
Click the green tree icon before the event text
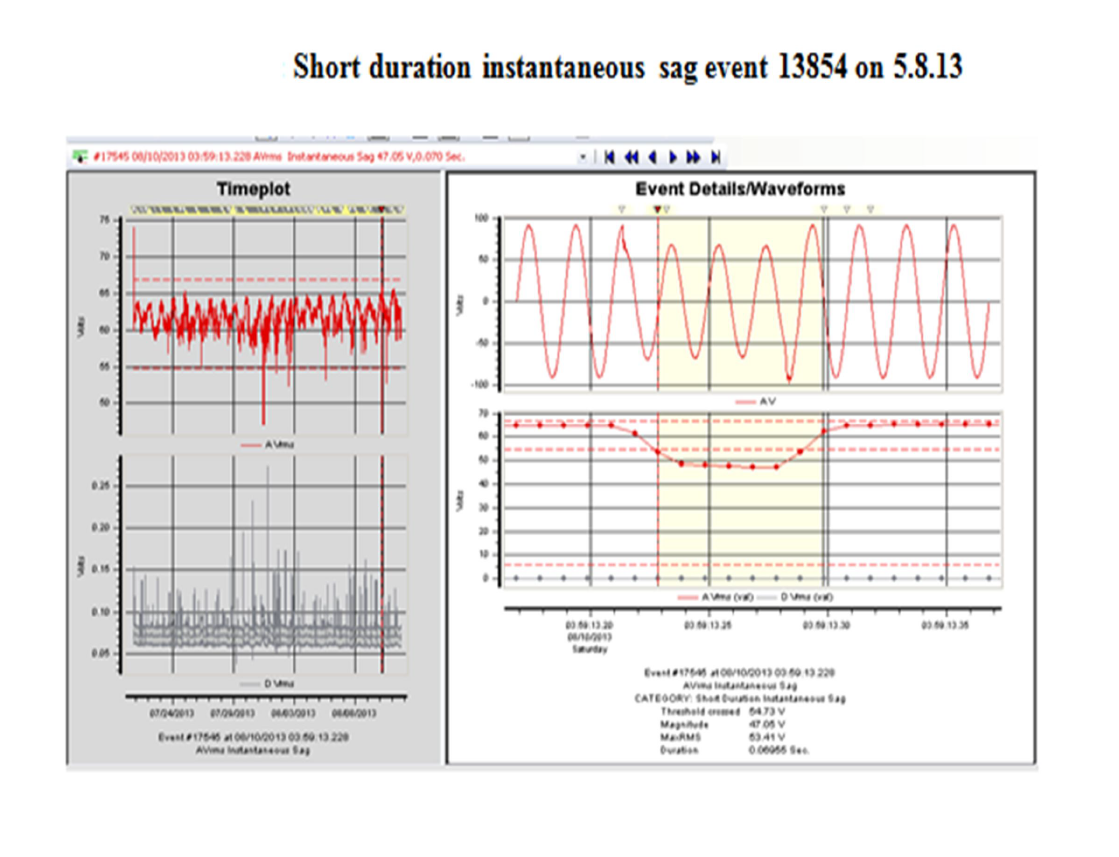point(78,155)
